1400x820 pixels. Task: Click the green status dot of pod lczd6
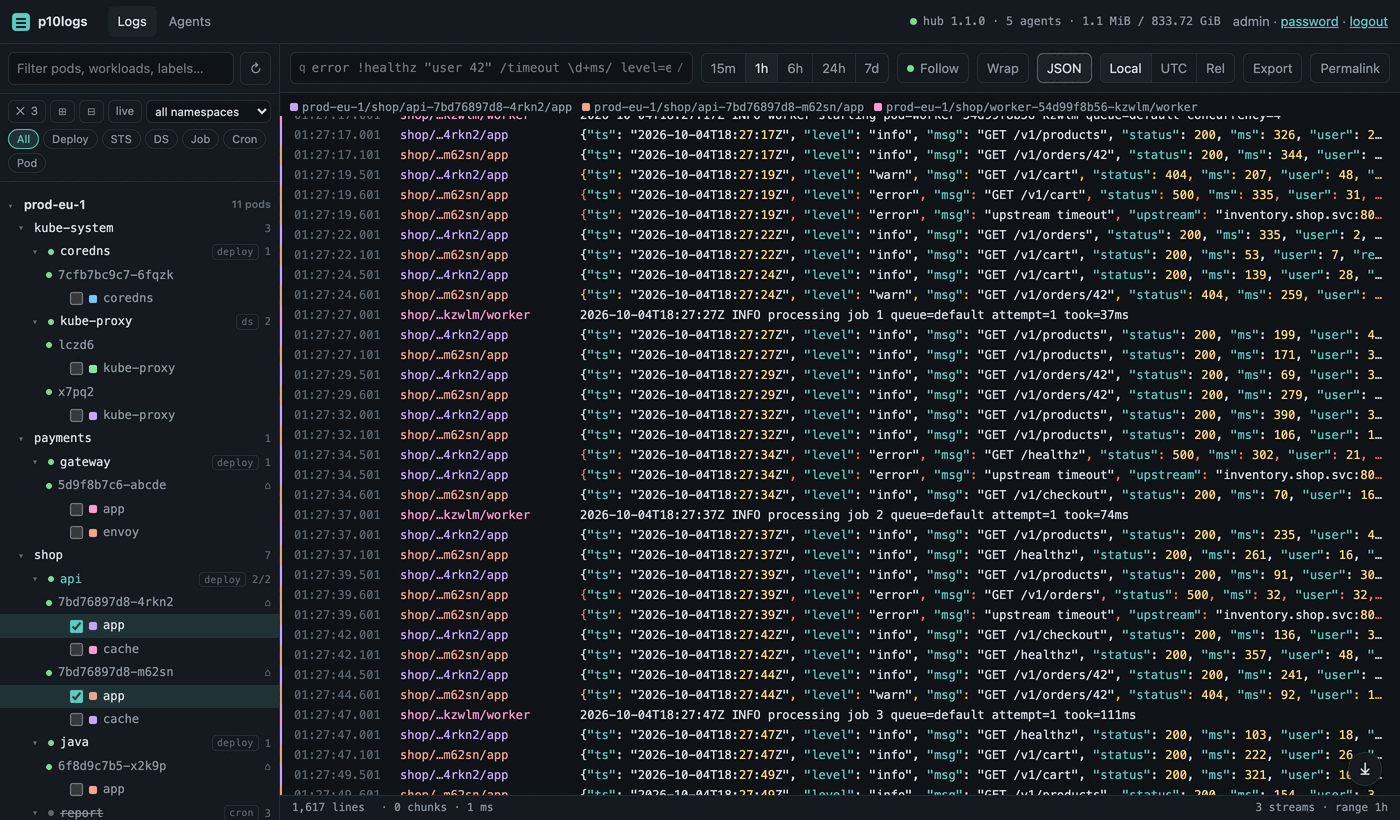pyautogui.click(x=49, y=345)
